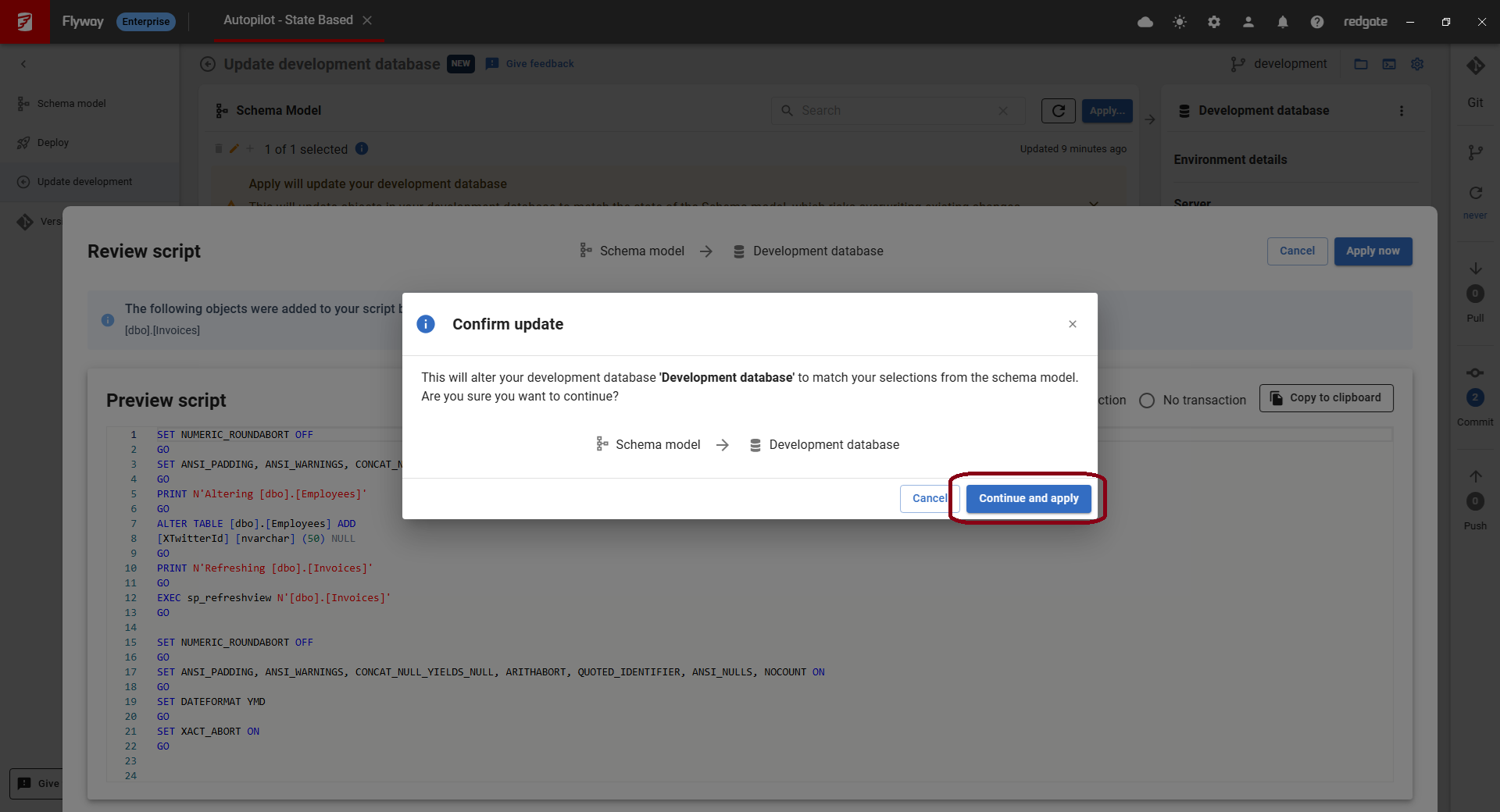This screenshot has width=1500, height=812.
Task: Click the Push arrow icon
Action: click(1475, 476)
